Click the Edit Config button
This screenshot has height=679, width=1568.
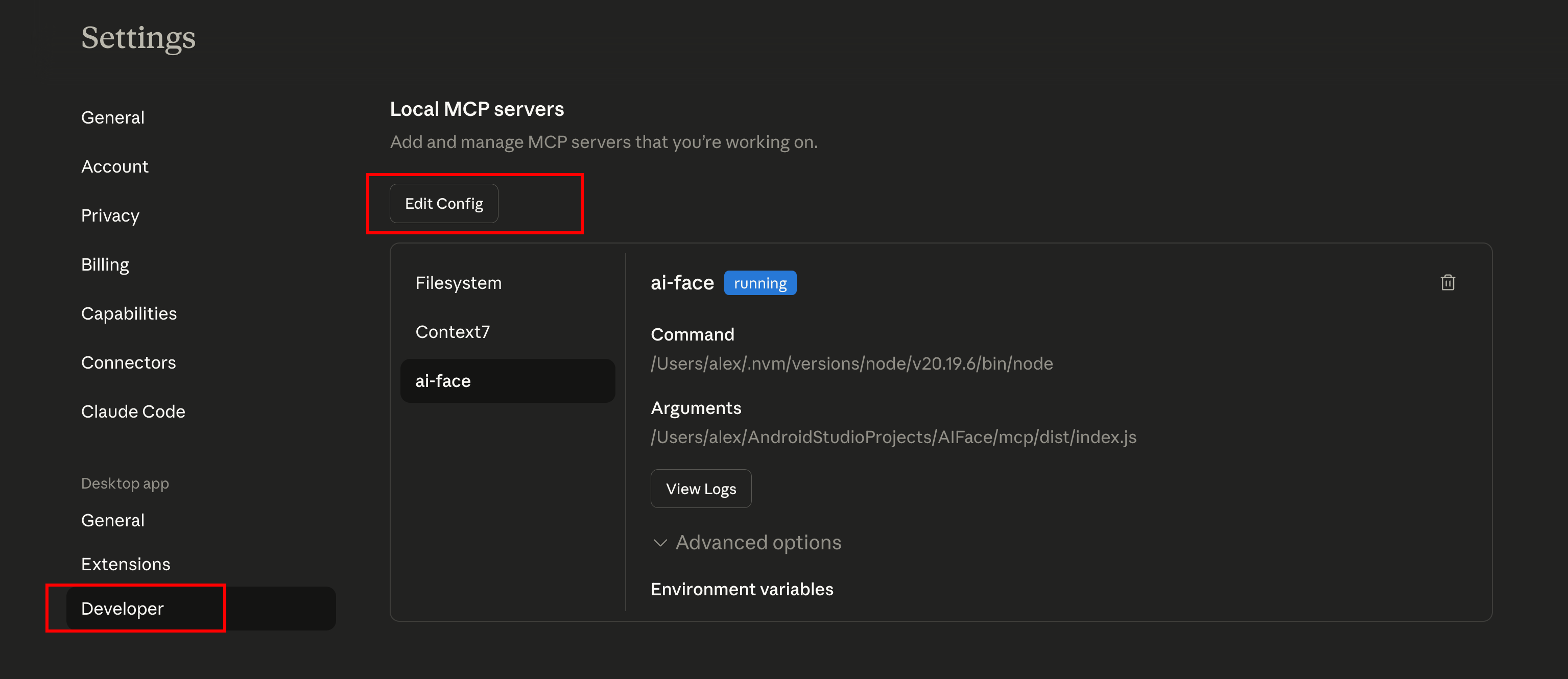(x=444, y=204)
